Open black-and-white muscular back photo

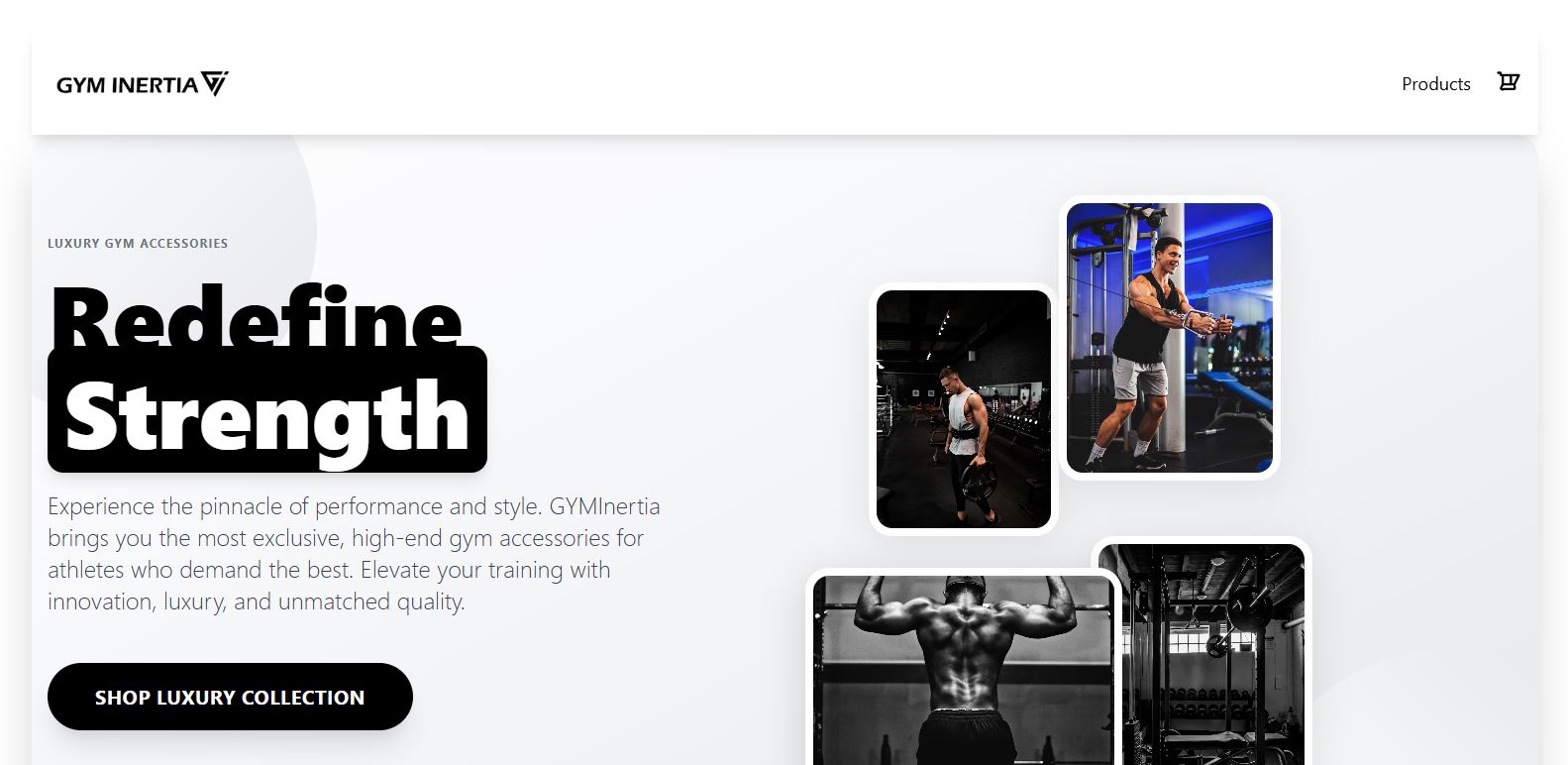click(x=963, y=669)
